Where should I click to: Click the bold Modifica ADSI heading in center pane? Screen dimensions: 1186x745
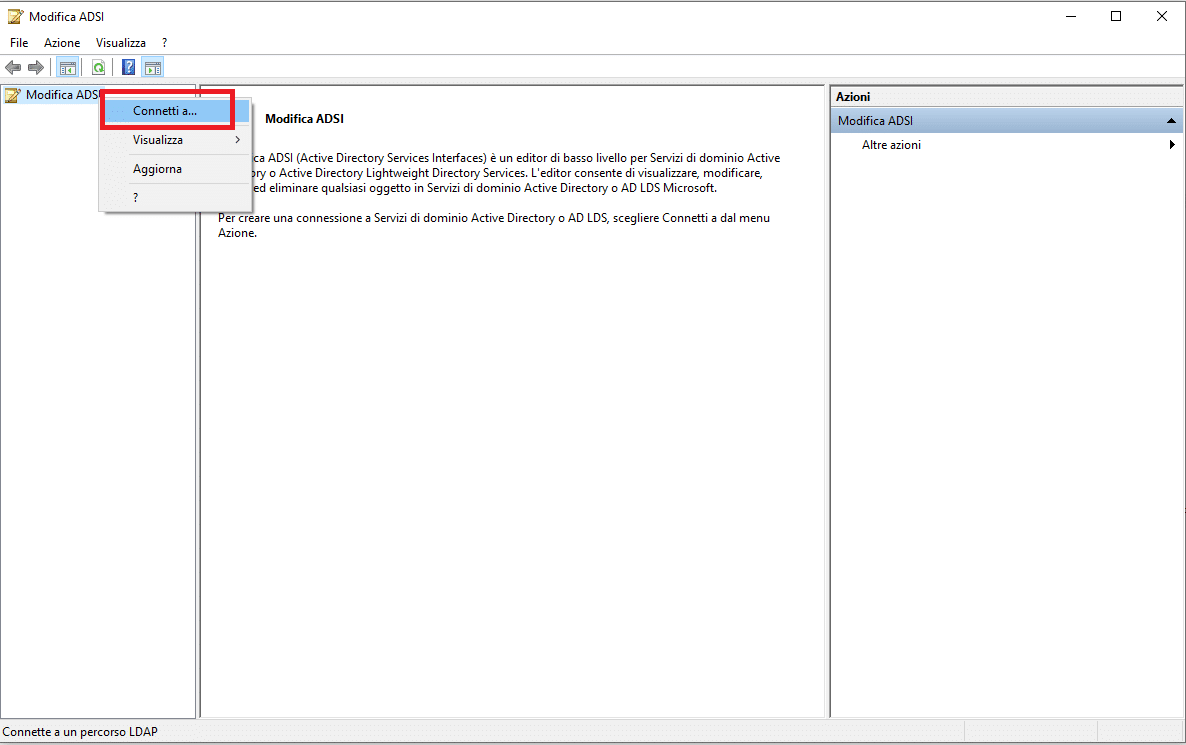coord(304,119)
